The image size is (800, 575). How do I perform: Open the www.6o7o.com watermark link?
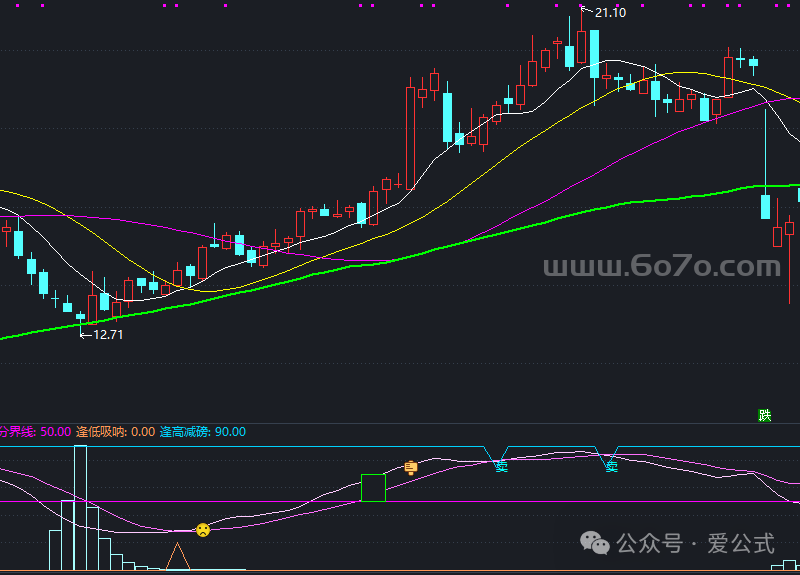coord(661,267)
